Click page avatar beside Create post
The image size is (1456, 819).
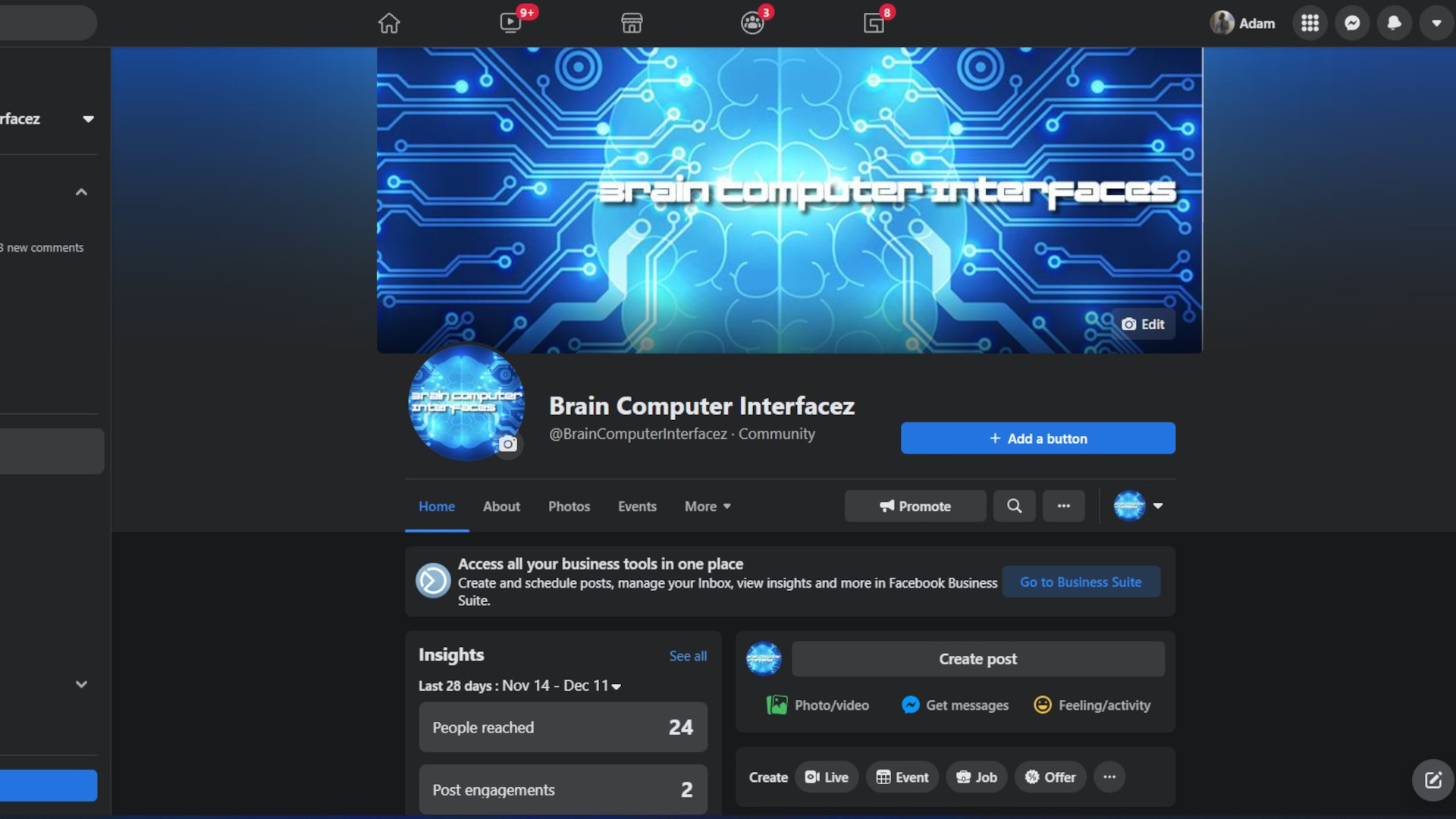pos(764,659)
